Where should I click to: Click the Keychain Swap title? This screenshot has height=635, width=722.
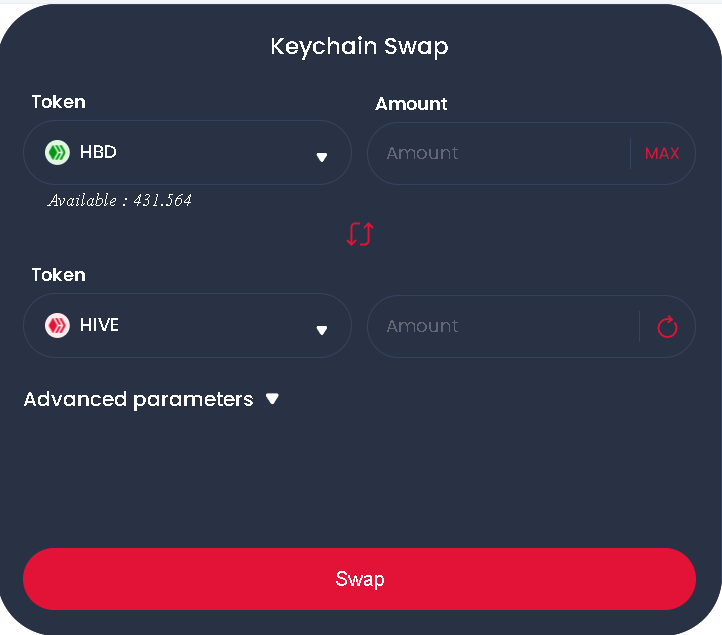[x=359, y=47]
